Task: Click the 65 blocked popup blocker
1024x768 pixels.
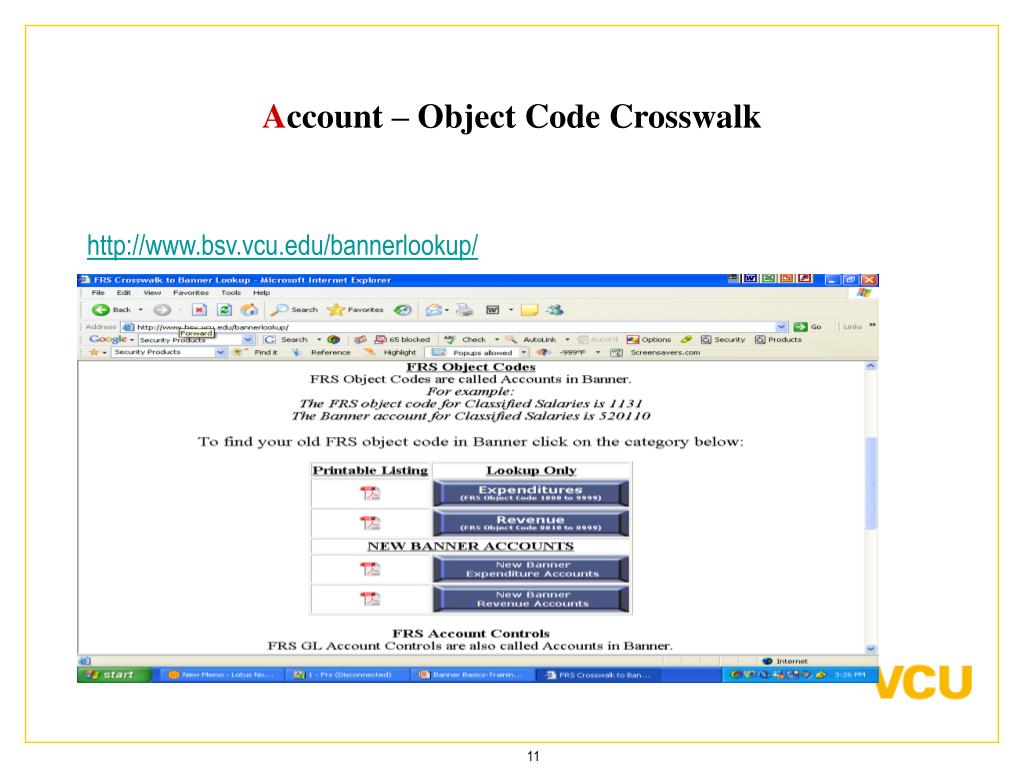Action: [402, 340]
